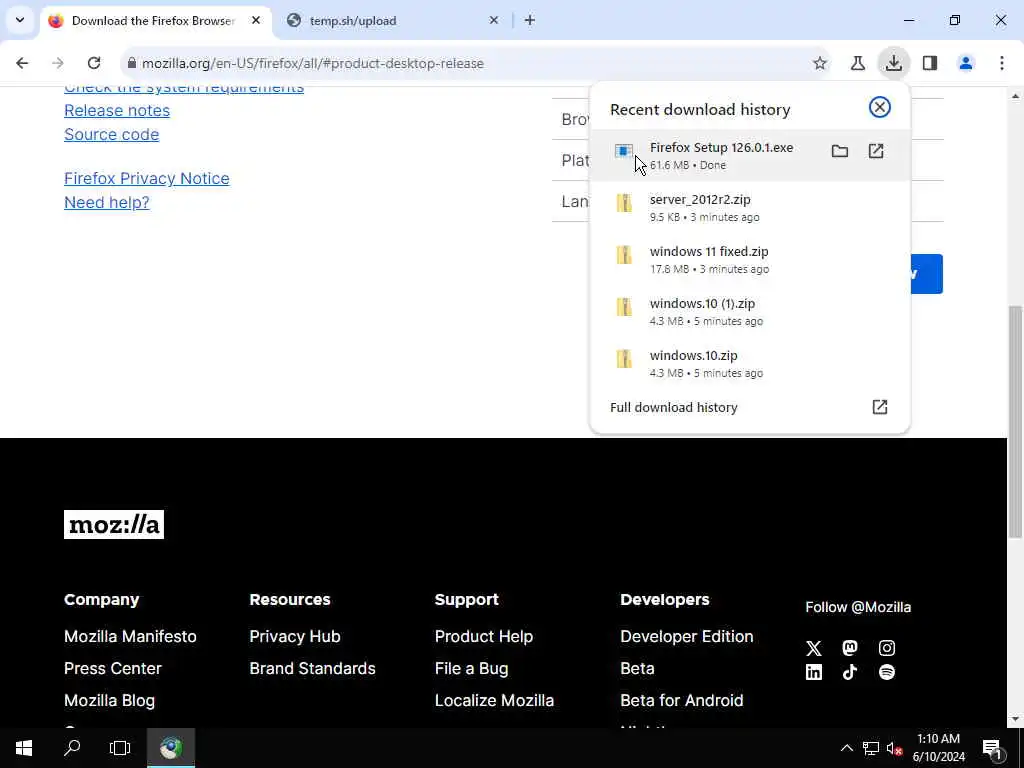Open the side panel icon

click(930, 63)
